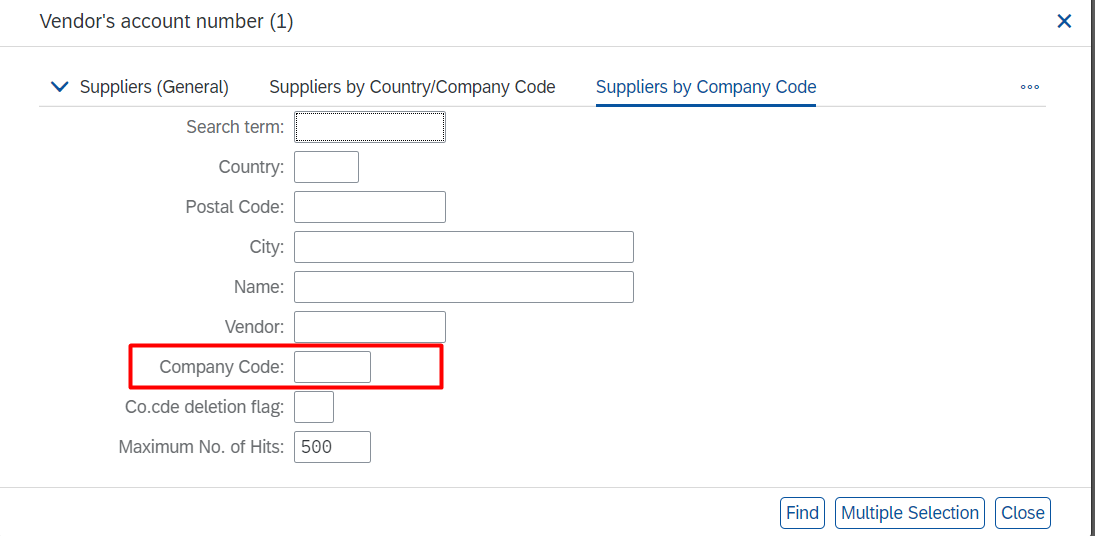Focus the Vendor number field
The width and height of the screenshot is (1095, 536).
pos(370,327)
